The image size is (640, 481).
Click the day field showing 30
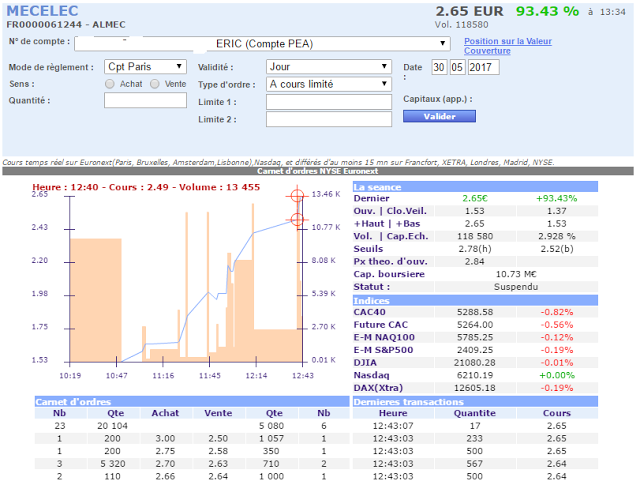coord(439,67)
